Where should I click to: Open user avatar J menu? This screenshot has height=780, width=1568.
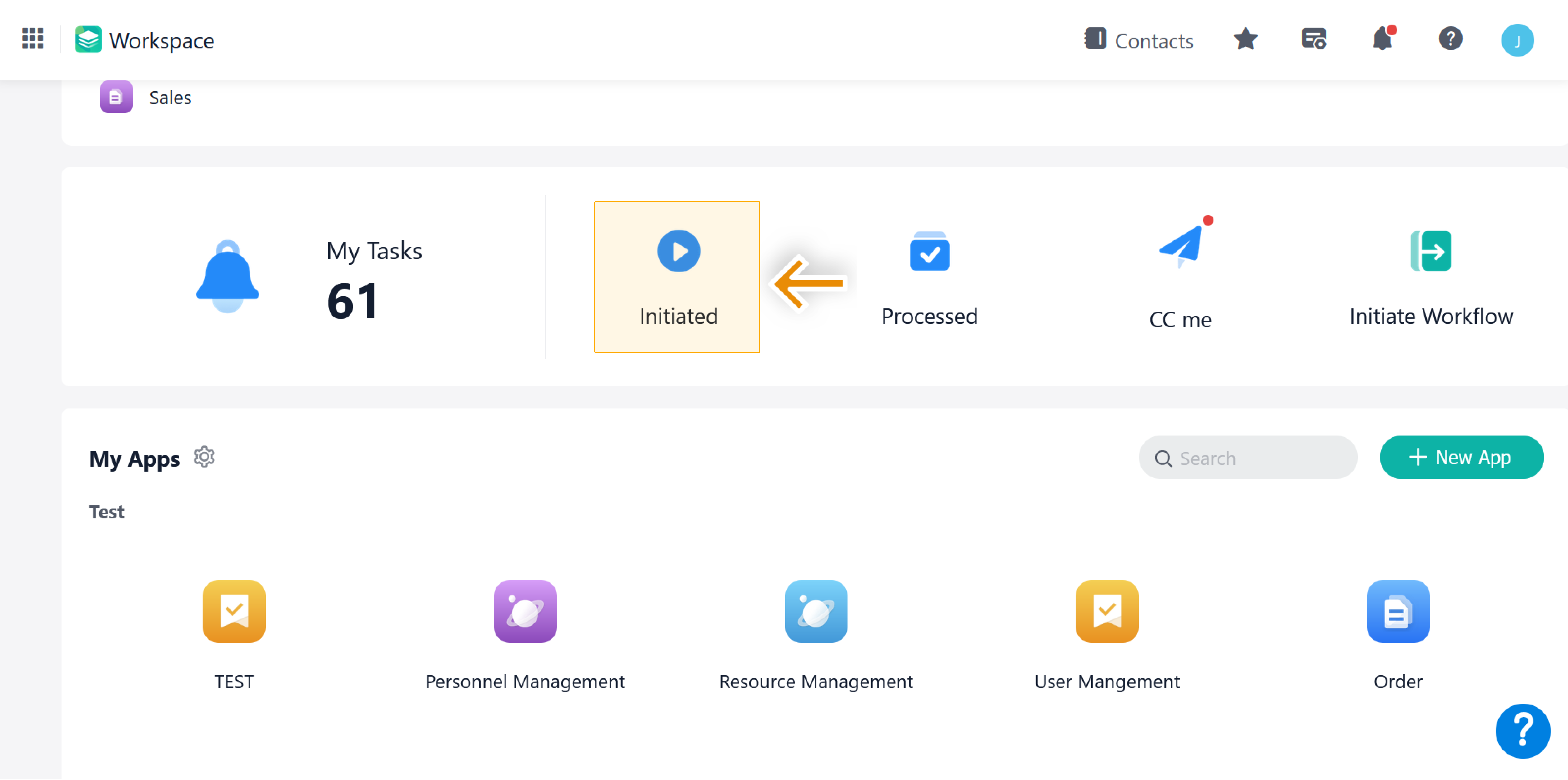point(1517,40)
